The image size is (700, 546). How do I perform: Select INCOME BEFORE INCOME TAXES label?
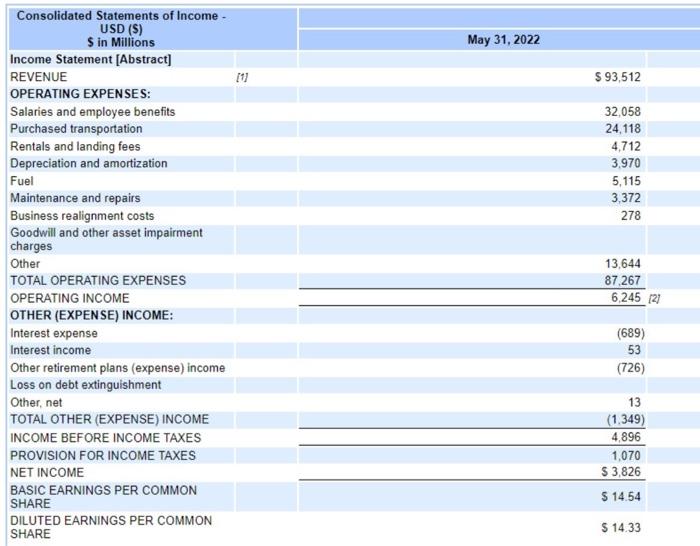(x=105, y=438)
